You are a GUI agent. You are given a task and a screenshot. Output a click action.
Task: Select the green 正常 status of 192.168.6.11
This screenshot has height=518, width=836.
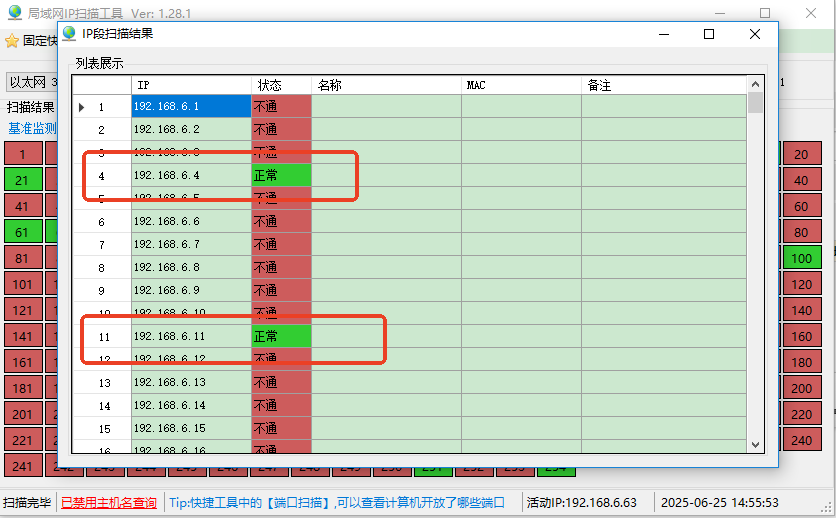point(281,337)
